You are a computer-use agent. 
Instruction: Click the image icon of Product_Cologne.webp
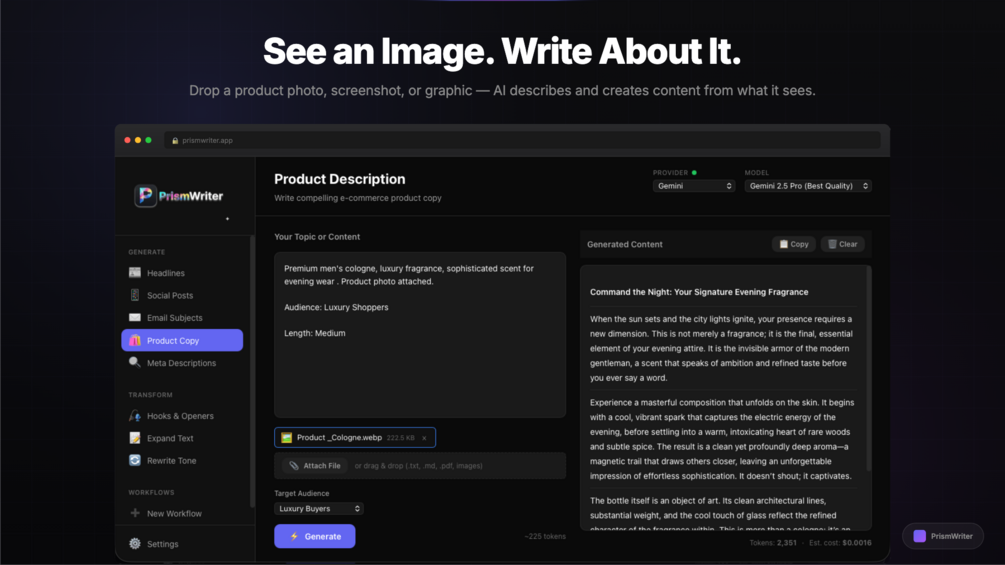click(287, 438)
